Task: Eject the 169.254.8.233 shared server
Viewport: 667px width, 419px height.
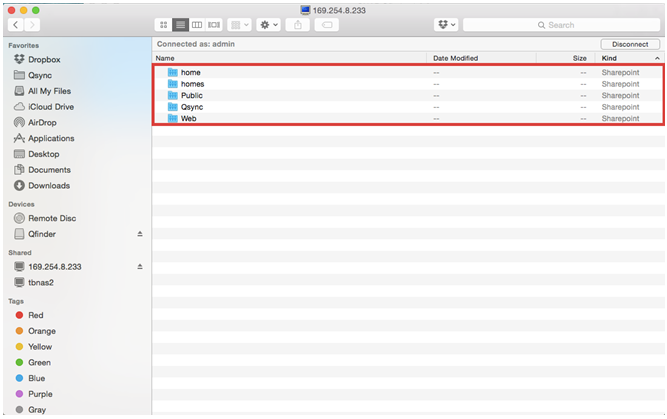Action: [x=140, y=267]
